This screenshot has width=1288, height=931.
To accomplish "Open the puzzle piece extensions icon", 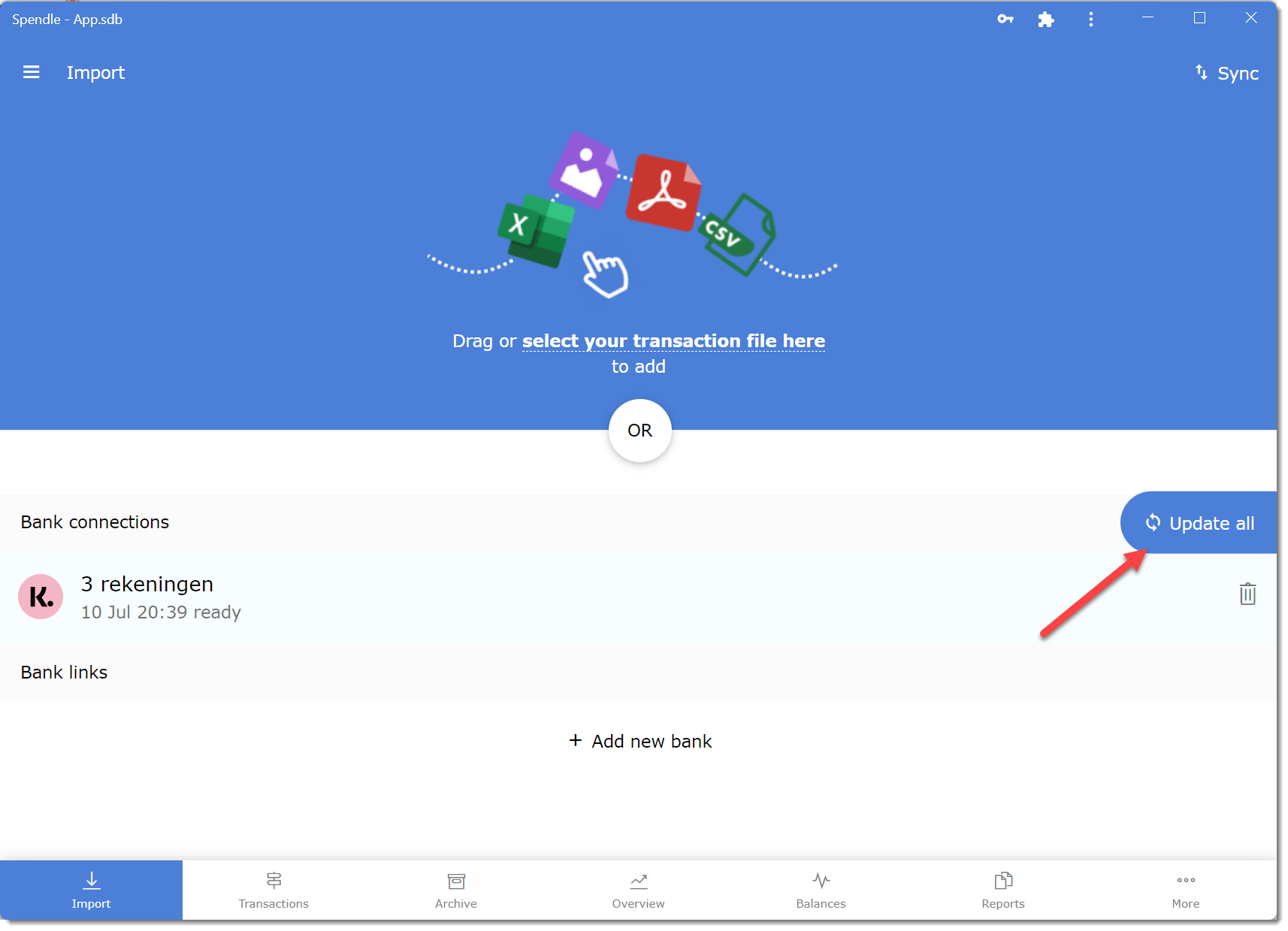I will pyautogui.click(x=1045, y=20).
